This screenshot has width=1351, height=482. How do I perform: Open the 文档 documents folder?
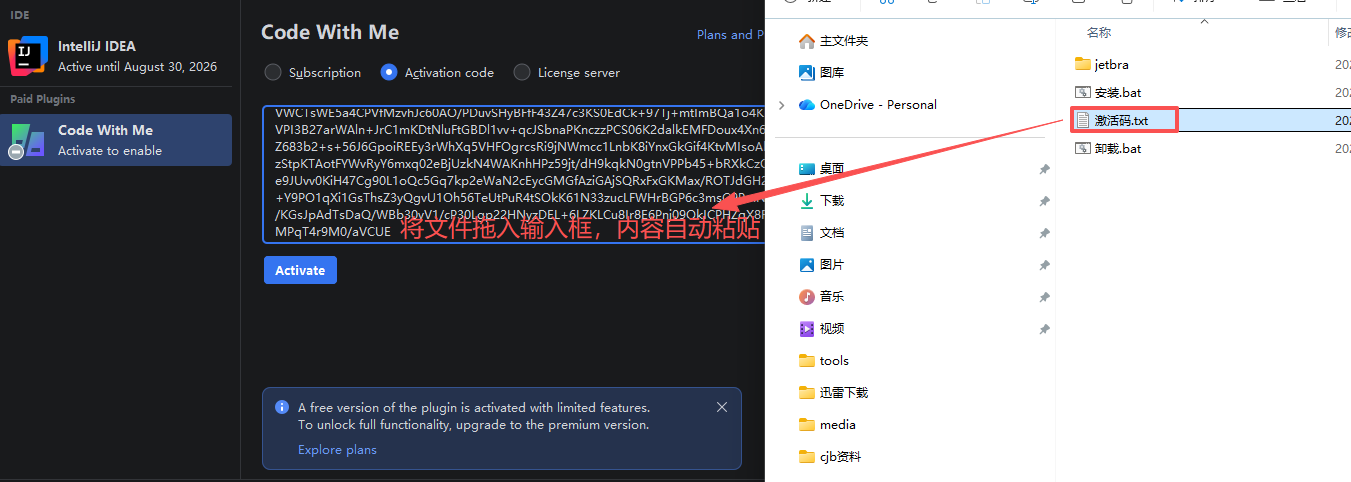point(822,233)
